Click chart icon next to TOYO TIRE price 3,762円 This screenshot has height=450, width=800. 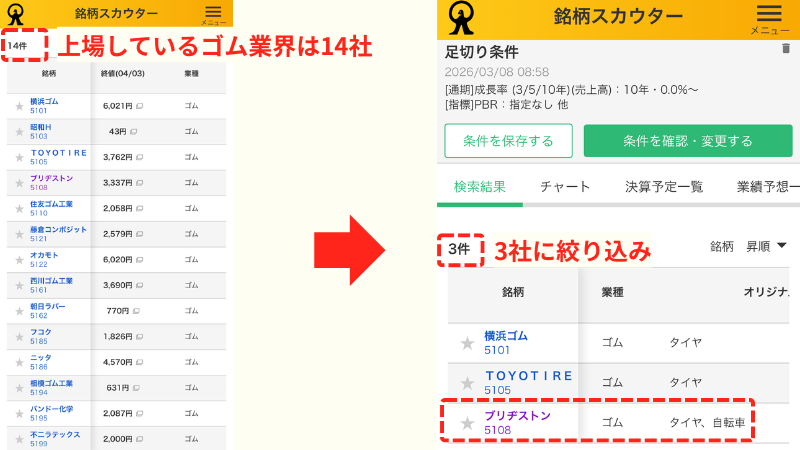click(139, 156)
